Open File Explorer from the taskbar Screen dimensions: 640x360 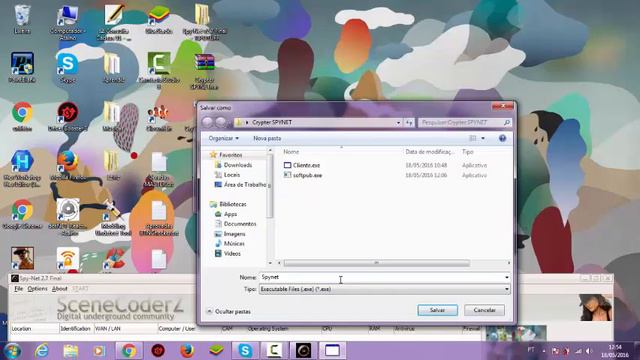(x=70, y=351)
